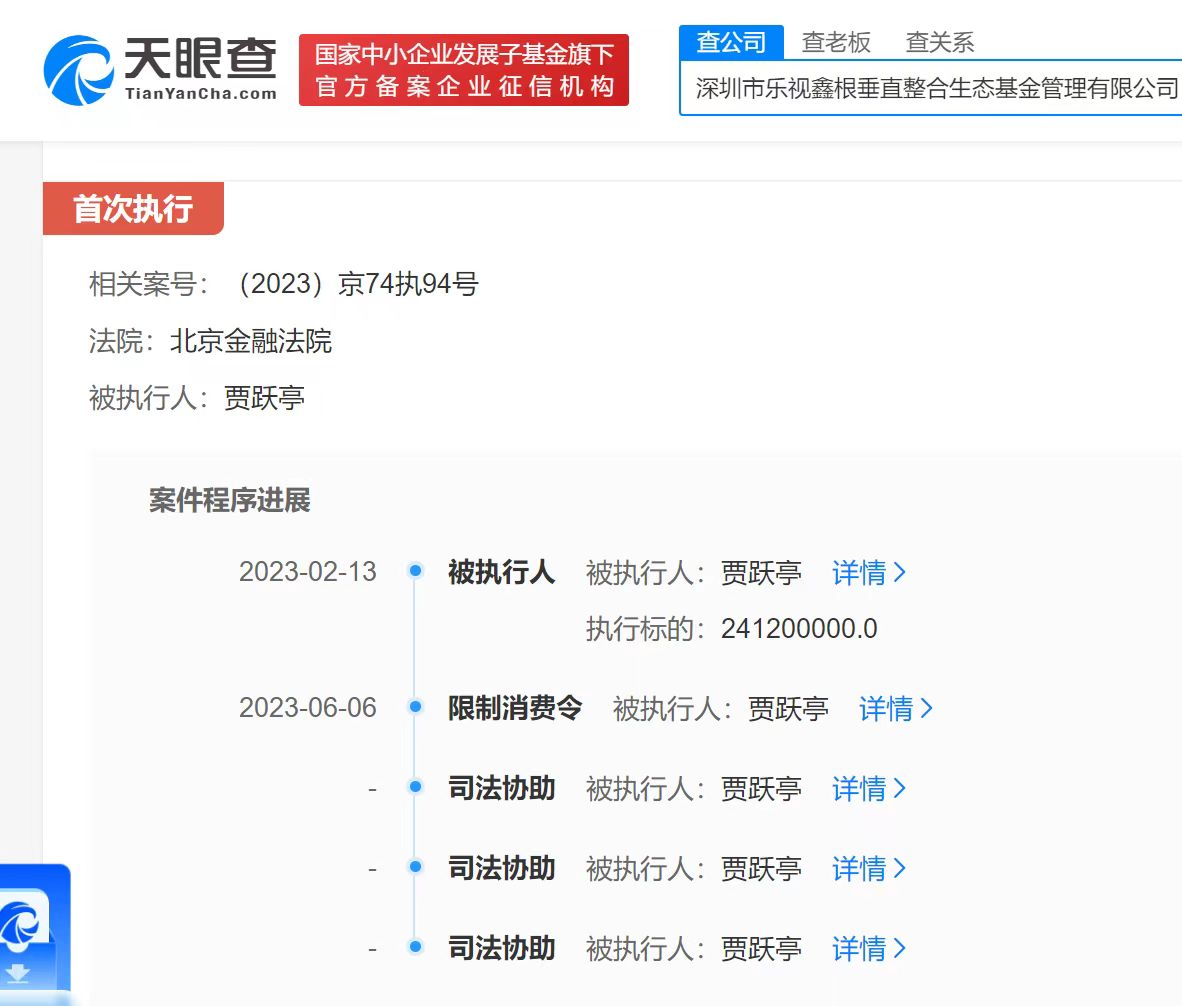Switch to the 查老板 tab
The image size is (1182, 1006).
coord(835,42)
